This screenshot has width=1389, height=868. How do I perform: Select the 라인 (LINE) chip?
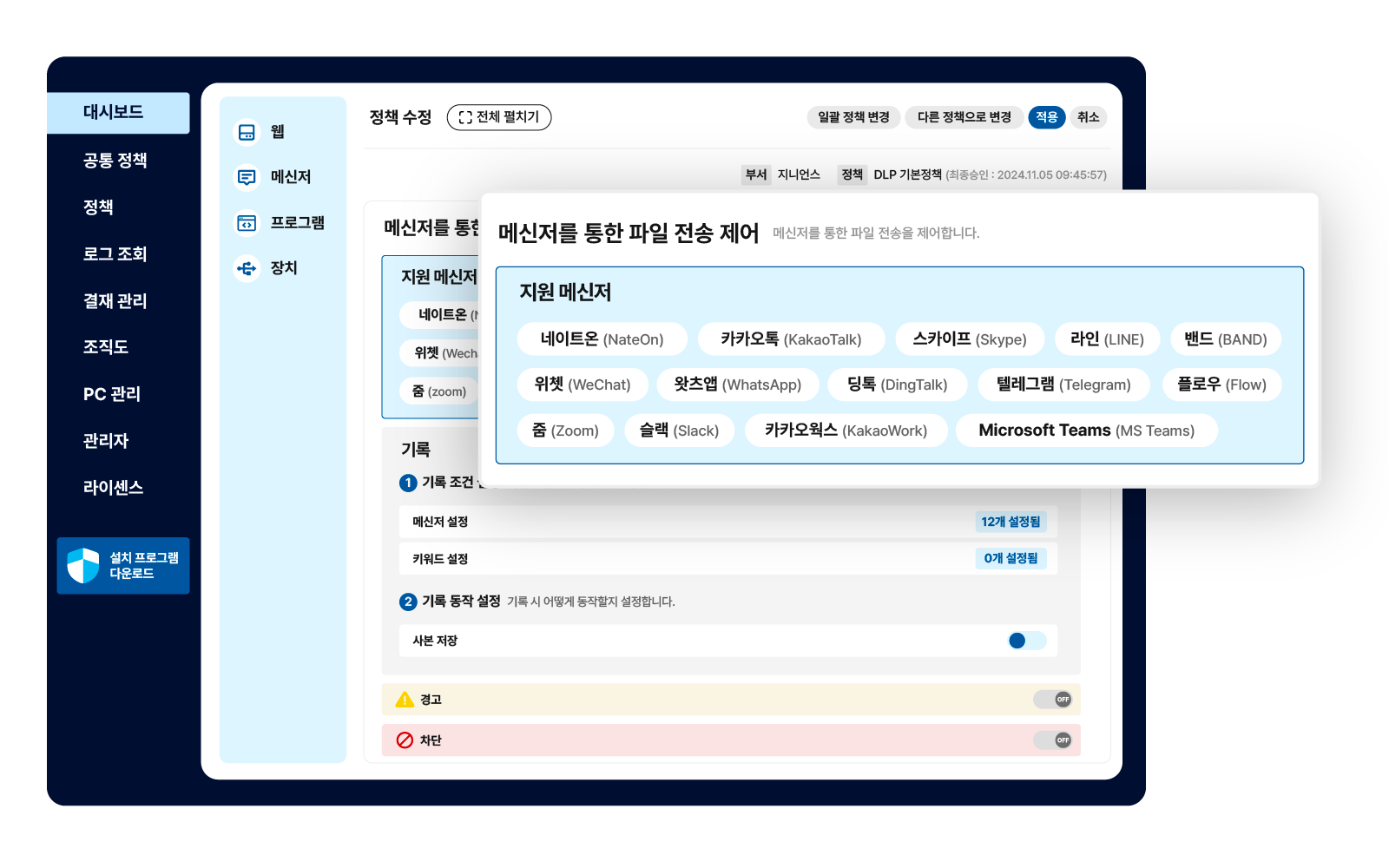click(x=1107, y=339)
